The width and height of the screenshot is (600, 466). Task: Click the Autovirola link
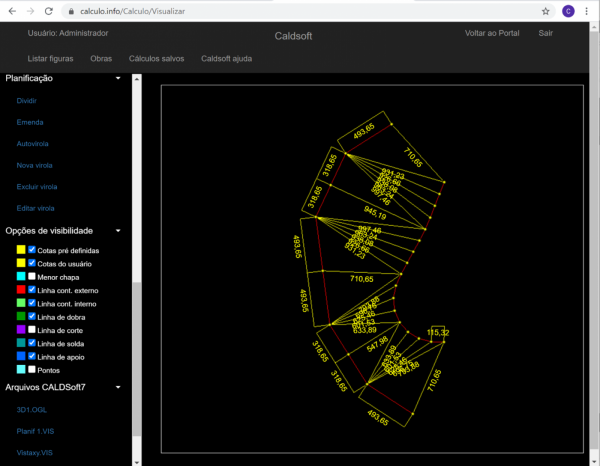(32, 143)
